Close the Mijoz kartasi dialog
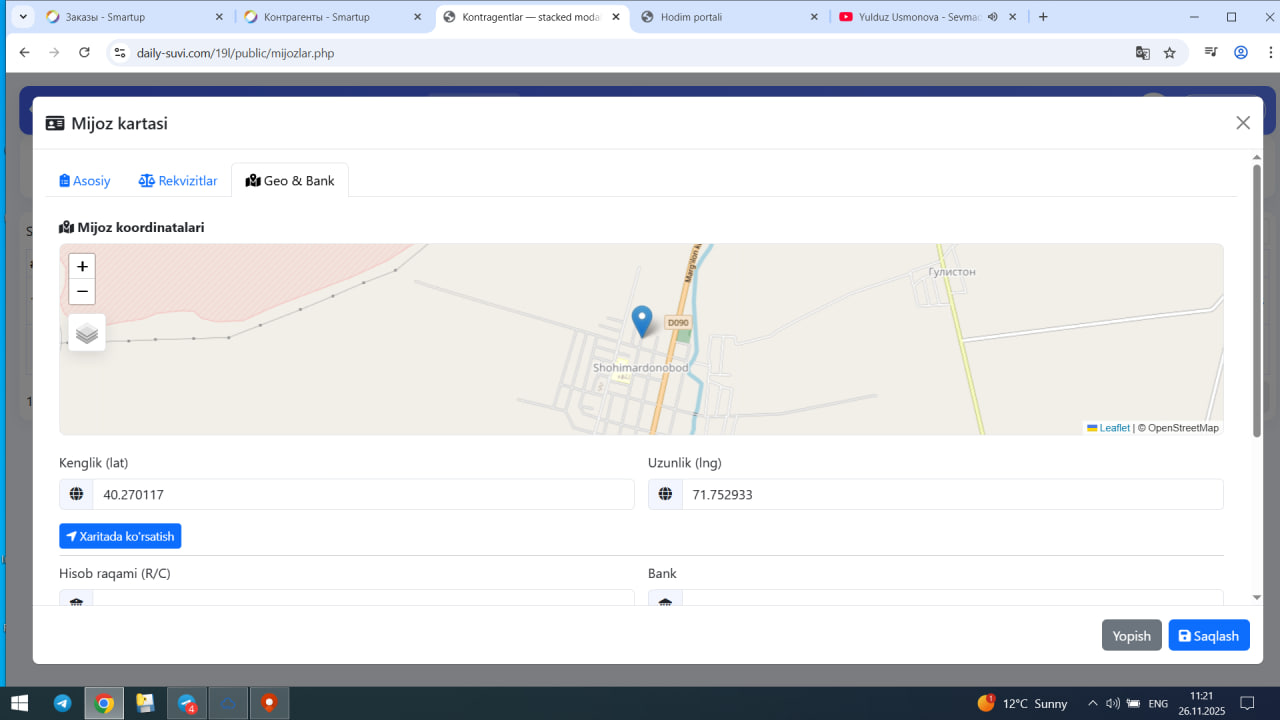Image resolution: width=1280 pixels, height=720 pixels. 1243,123
